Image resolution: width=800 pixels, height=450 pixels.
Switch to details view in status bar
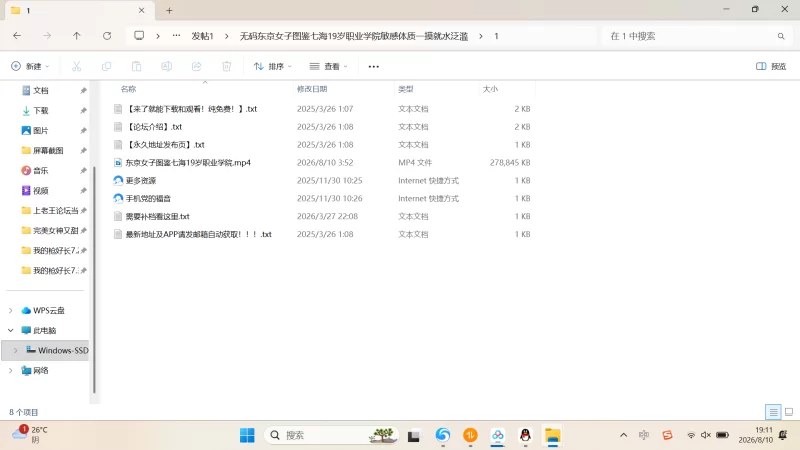click(773, 412)
